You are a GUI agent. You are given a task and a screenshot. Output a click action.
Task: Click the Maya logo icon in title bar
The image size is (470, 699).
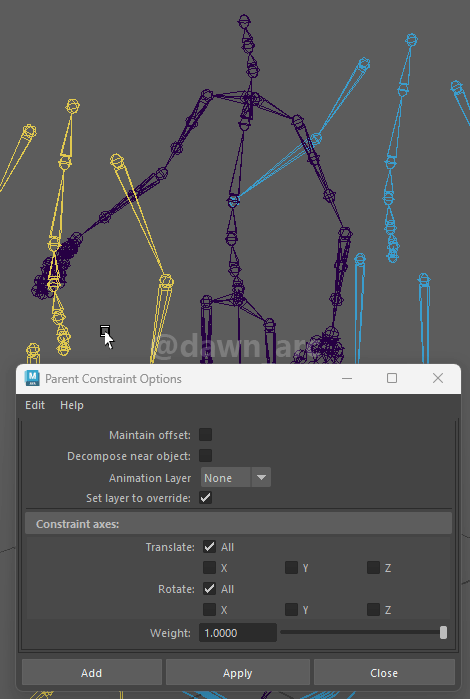[x=32, y=378]
